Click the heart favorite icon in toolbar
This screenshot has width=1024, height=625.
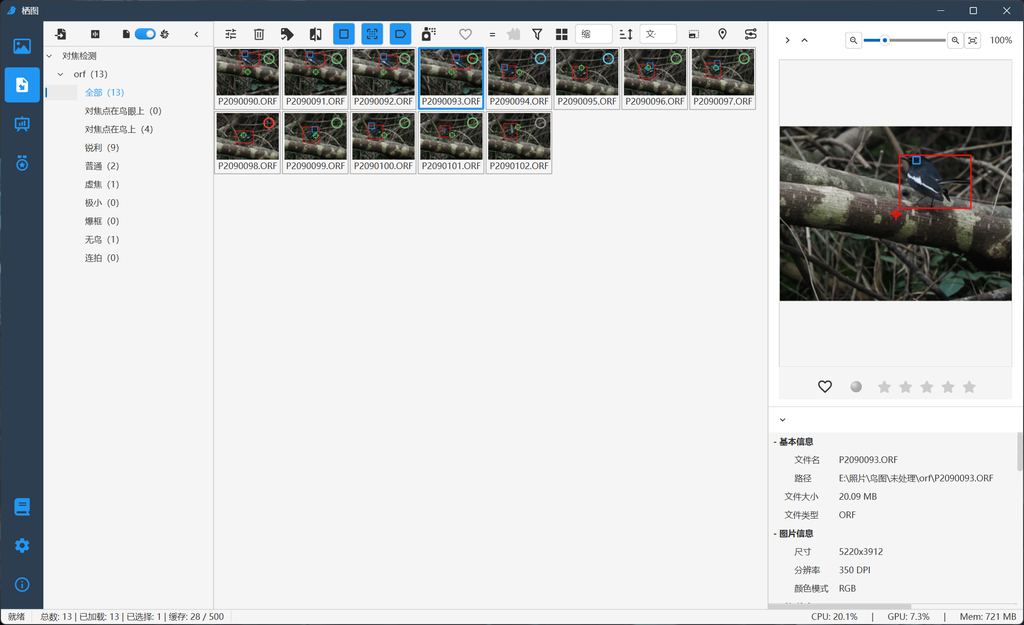(465, 34)
